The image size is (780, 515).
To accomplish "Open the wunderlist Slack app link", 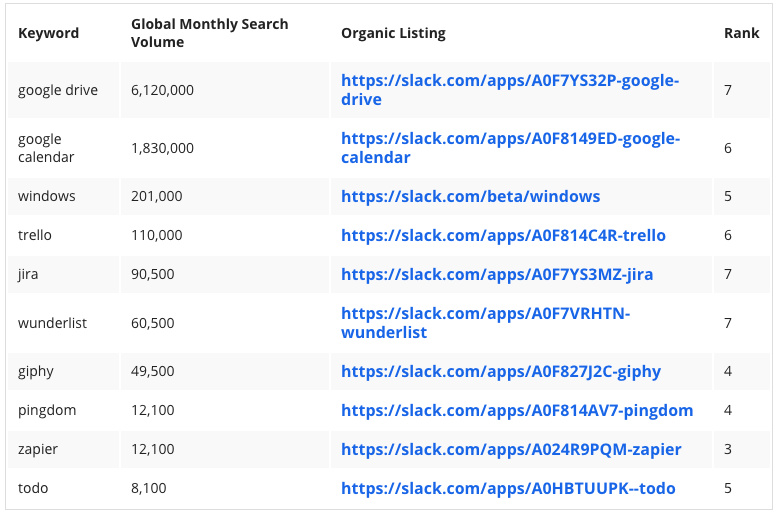I will pos(486,323).
